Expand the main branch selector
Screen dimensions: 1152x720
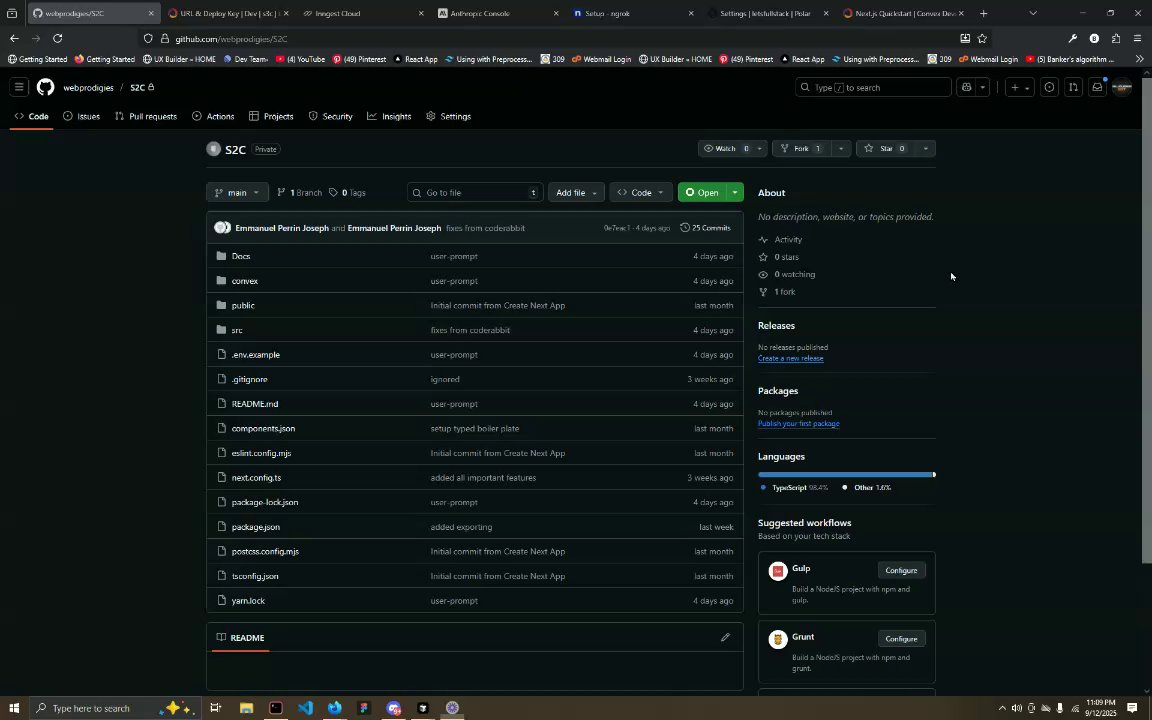point(237,192)
